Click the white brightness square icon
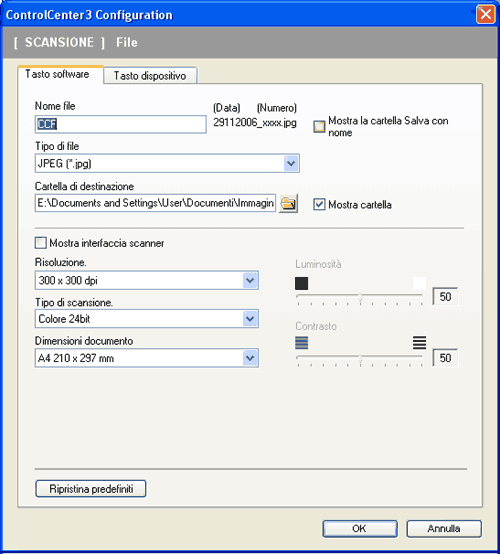500x554 pixels. coord(419,283)
